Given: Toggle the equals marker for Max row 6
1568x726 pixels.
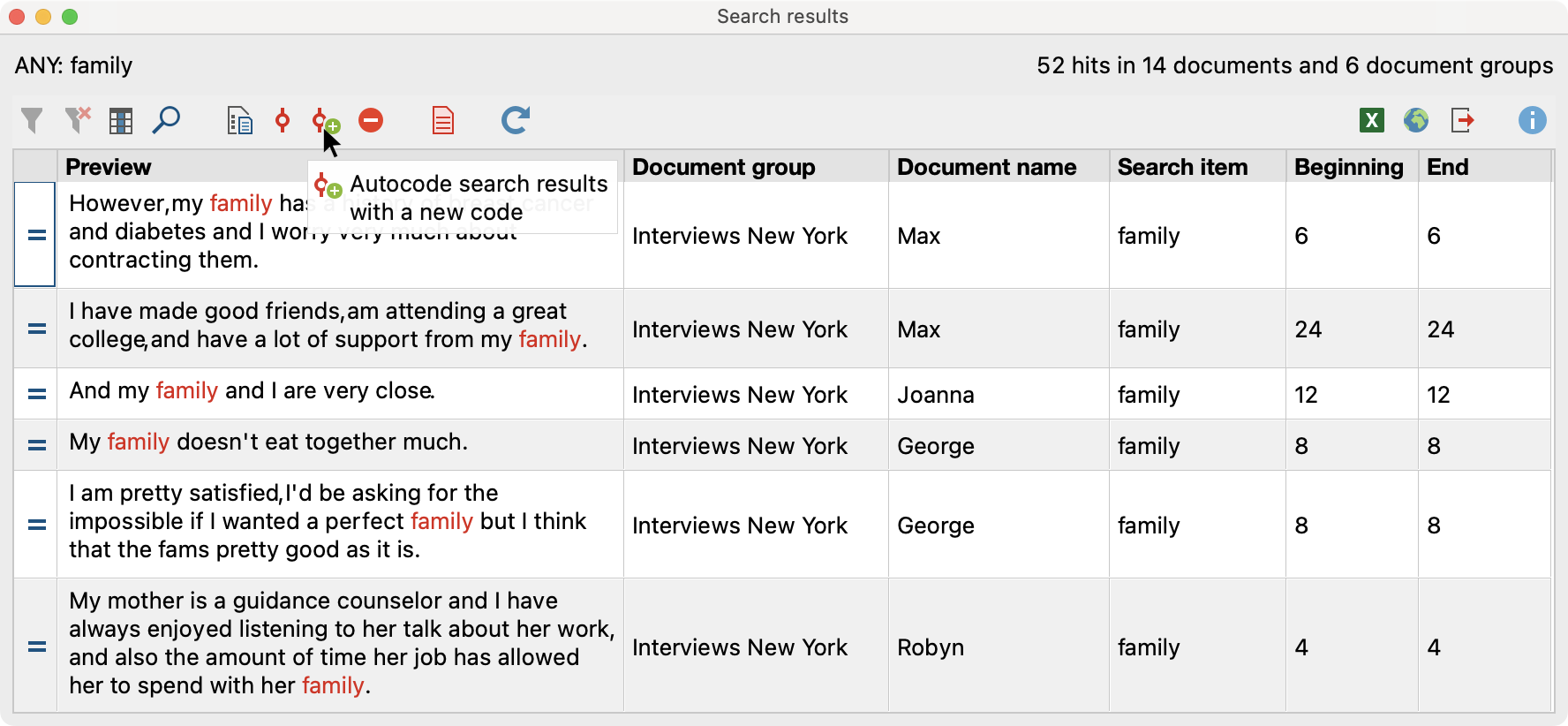Looking at the screenshot, I should [36, 235].
